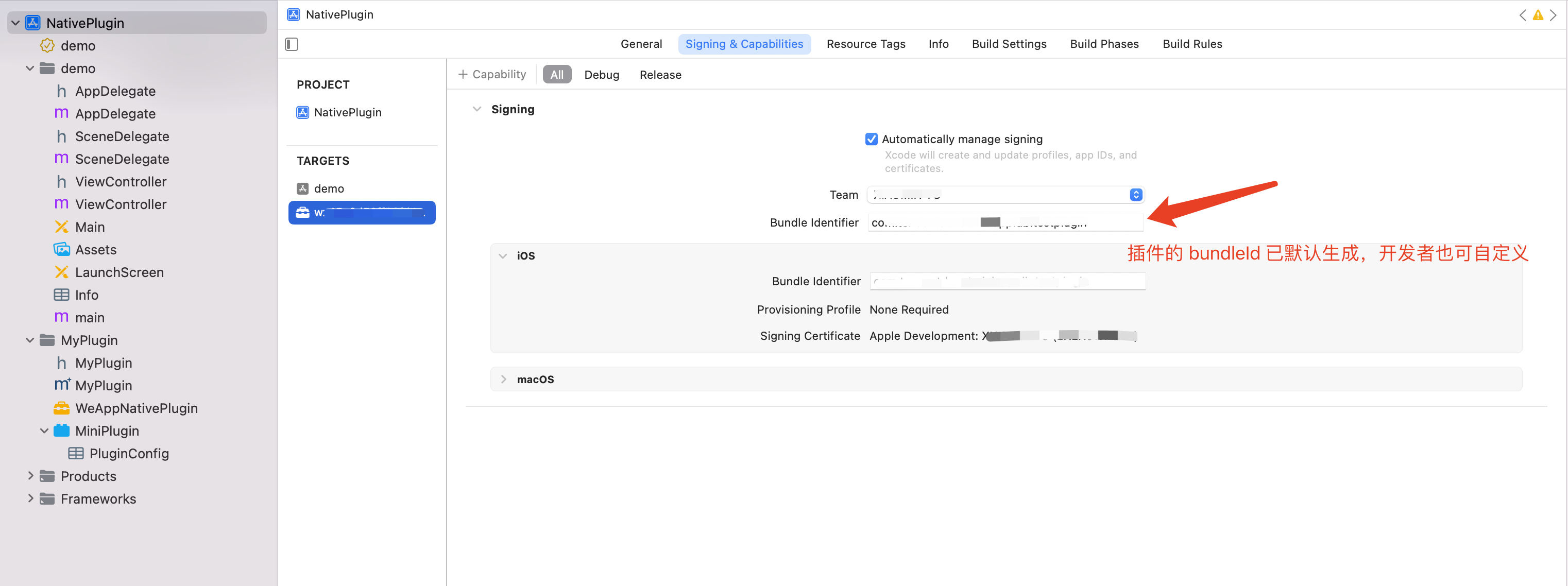Open SceneDelegate header file icon
Viewport: 1568px width, 586px height.
click(61, 136)
